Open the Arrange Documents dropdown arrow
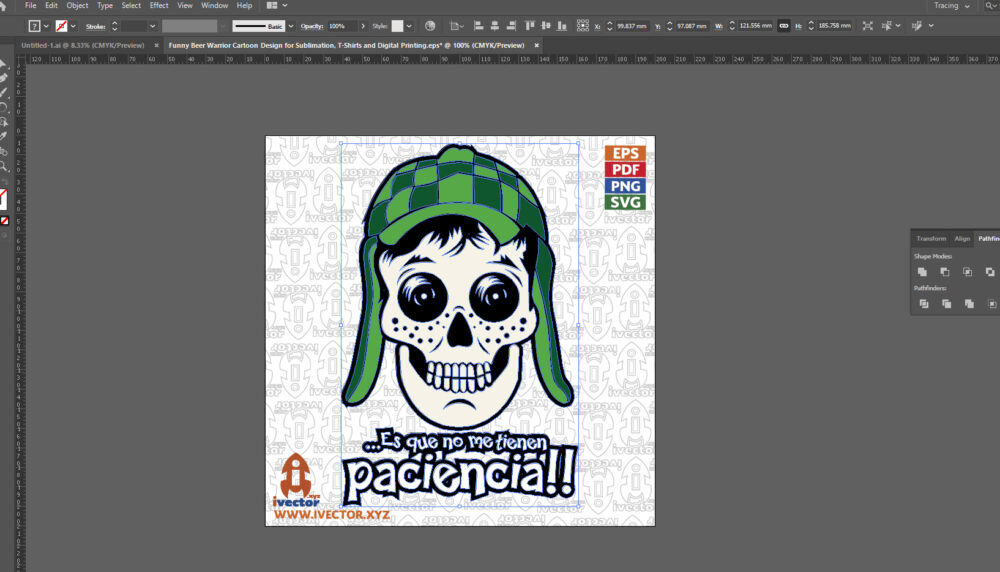The height and width of the screenshot is (572, 1000). click(x=284, y=5)
